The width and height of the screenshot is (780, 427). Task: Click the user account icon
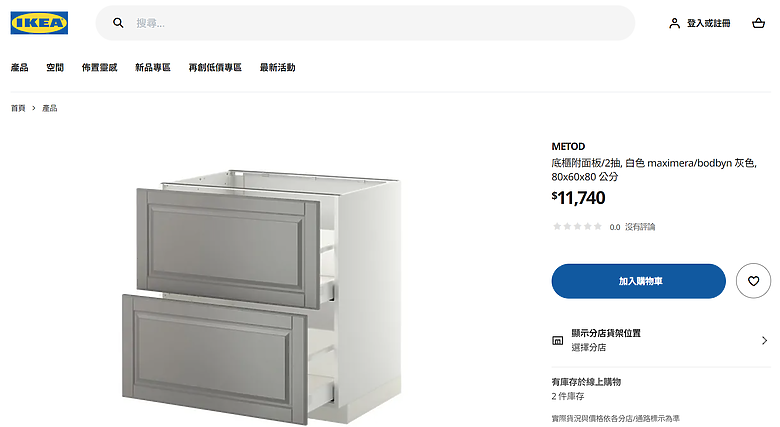(674, 23)
